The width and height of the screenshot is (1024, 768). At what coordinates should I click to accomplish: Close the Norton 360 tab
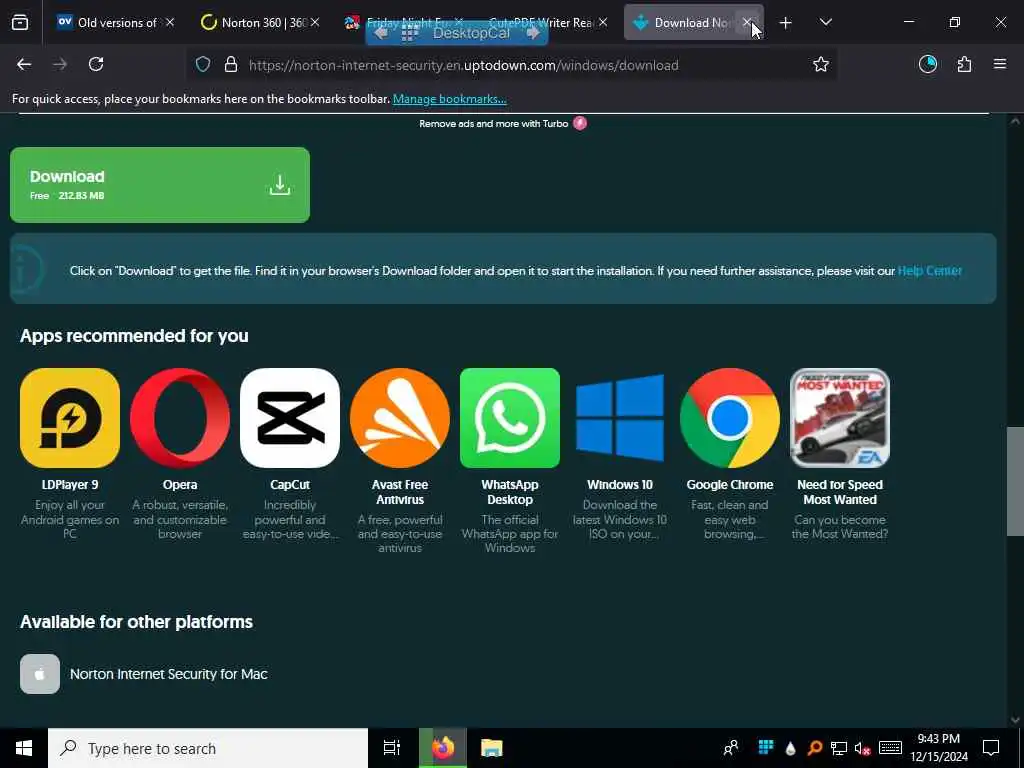coord(315,22)
